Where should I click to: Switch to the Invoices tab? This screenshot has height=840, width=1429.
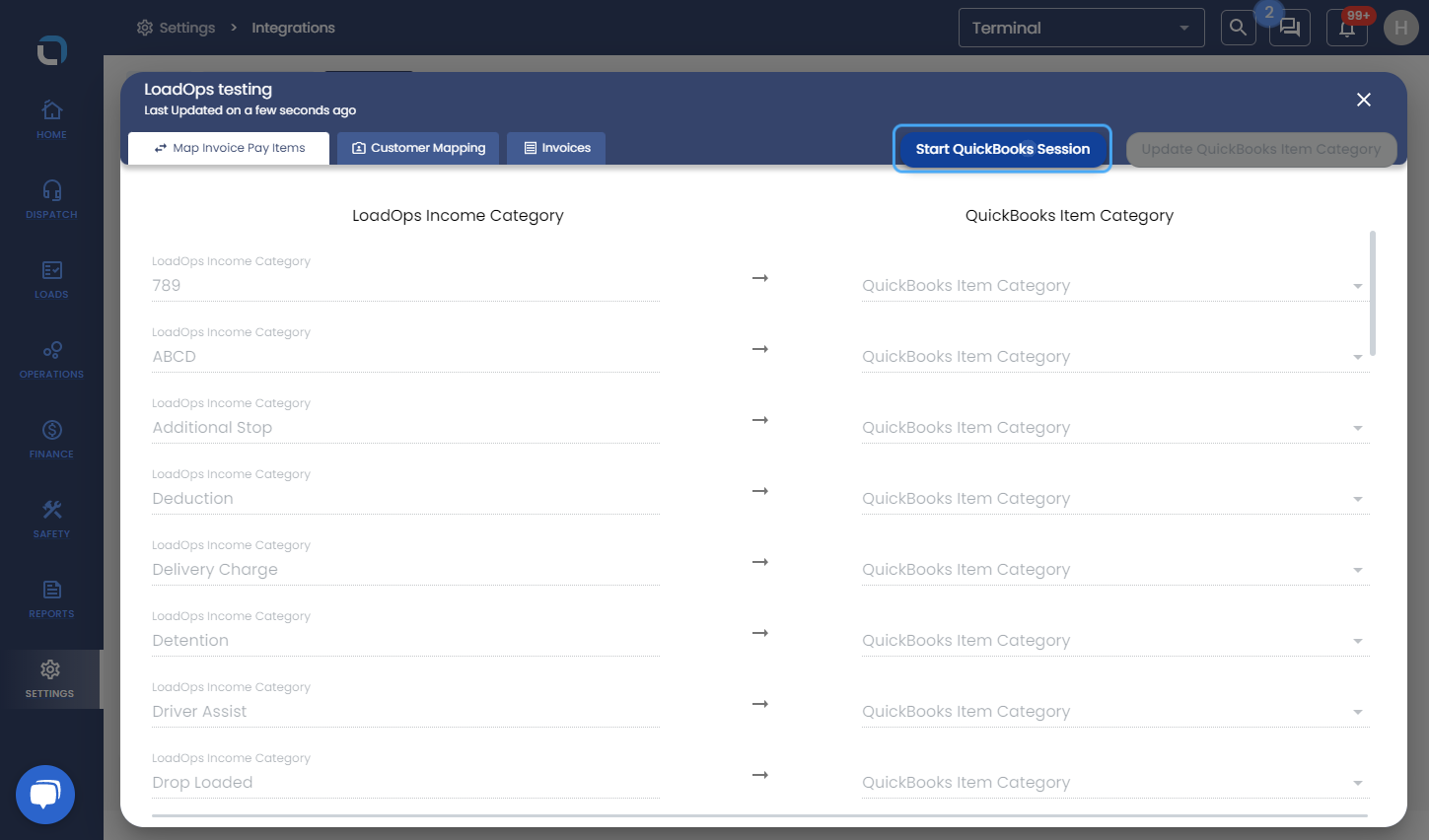556,148
